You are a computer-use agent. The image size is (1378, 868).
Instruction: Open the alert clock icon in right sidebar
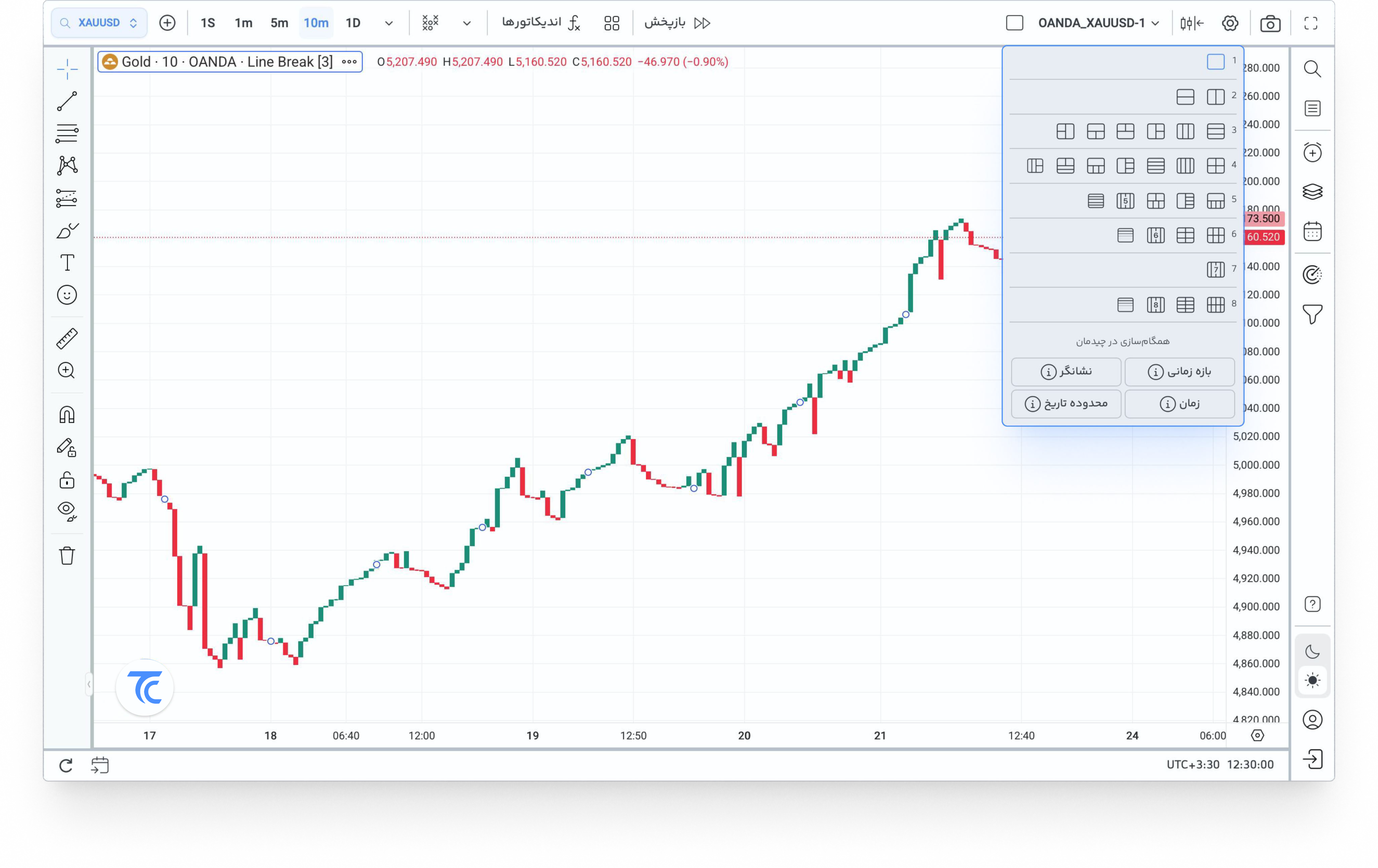[1312, 152]
